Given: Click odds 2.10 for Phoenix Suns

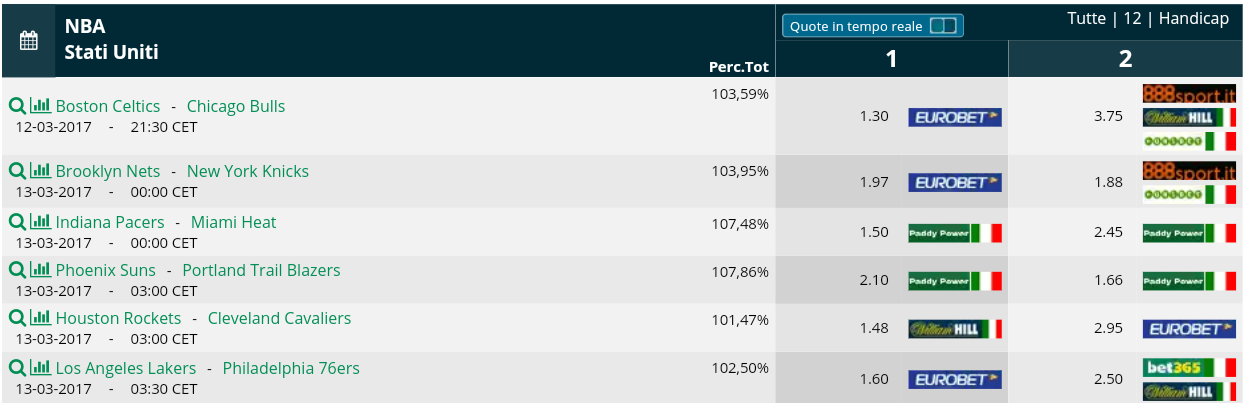Looking at the screenshot, I should pos(874,280).
